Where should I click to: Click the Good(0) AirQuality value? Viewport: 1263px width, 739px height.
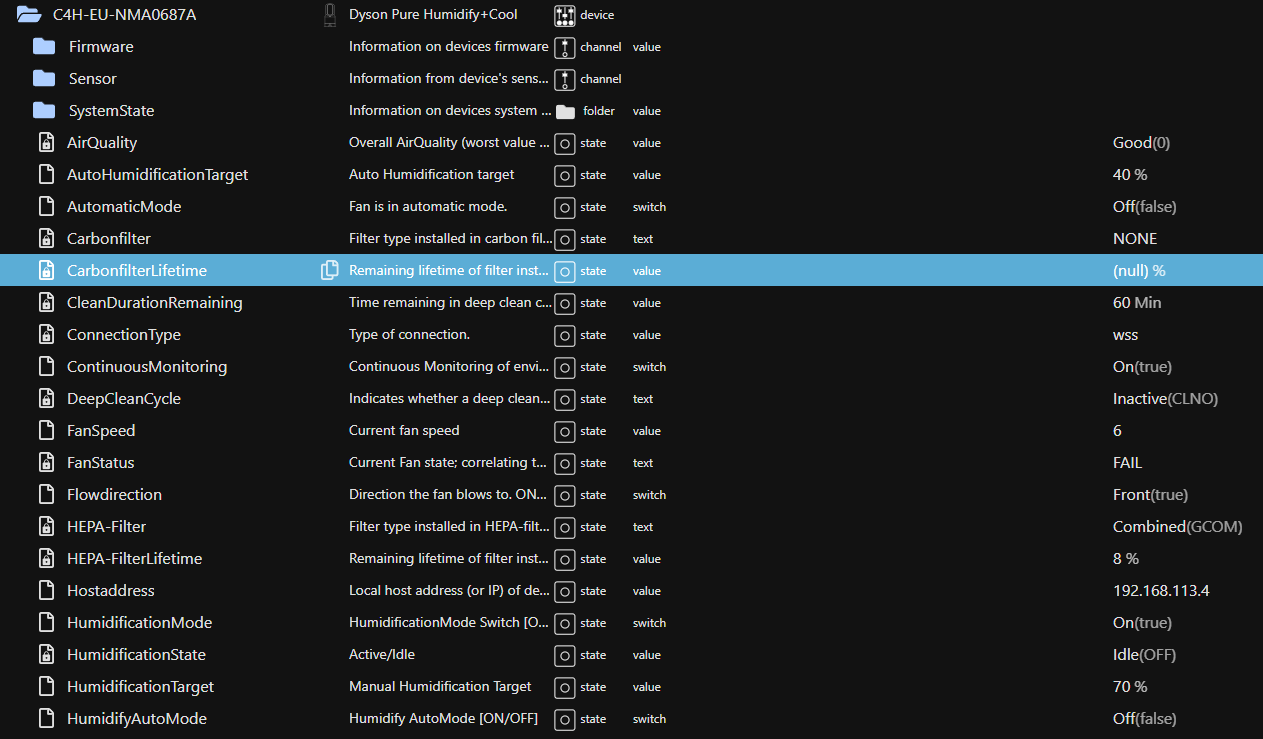pyautogui.click(x=1142, y=143)
